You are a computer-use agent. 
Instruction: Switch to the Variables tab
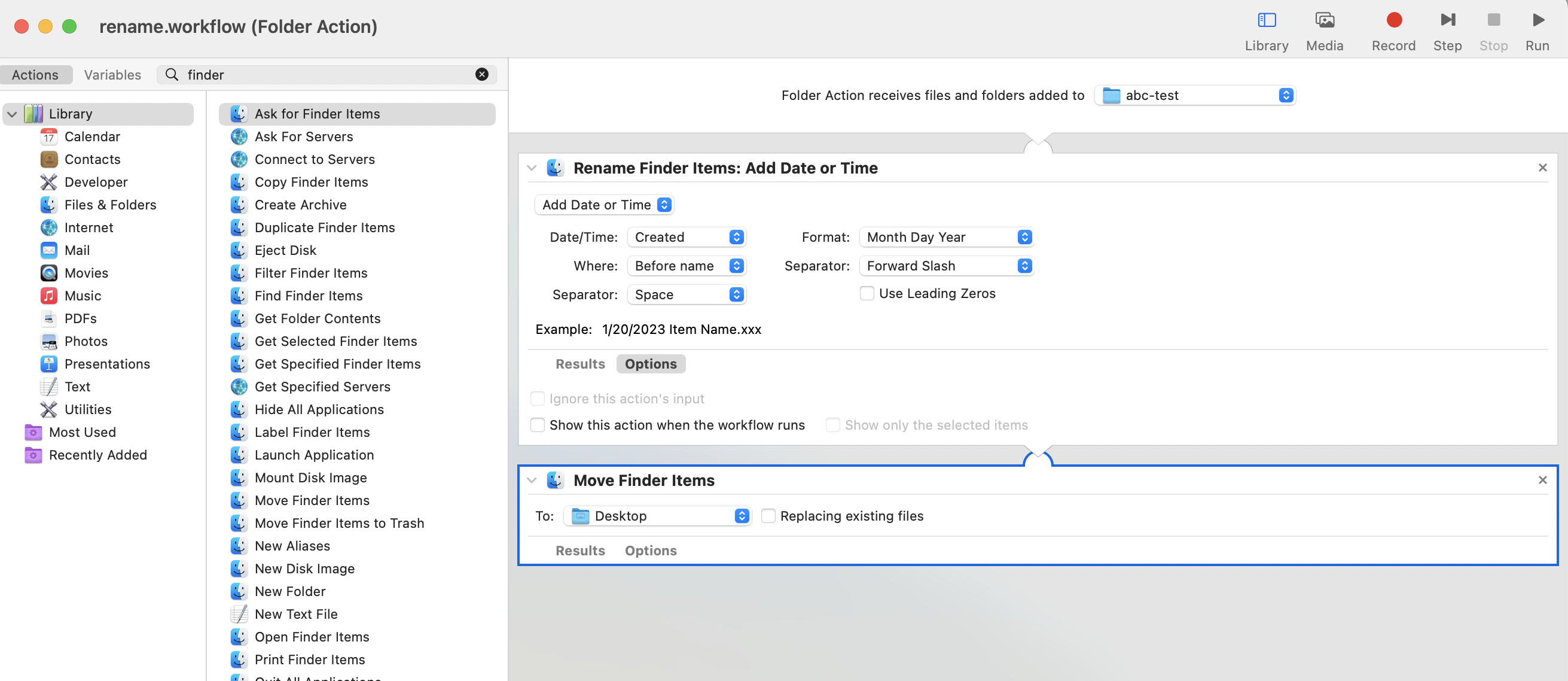pyautogui.click(x=112, y=74)
